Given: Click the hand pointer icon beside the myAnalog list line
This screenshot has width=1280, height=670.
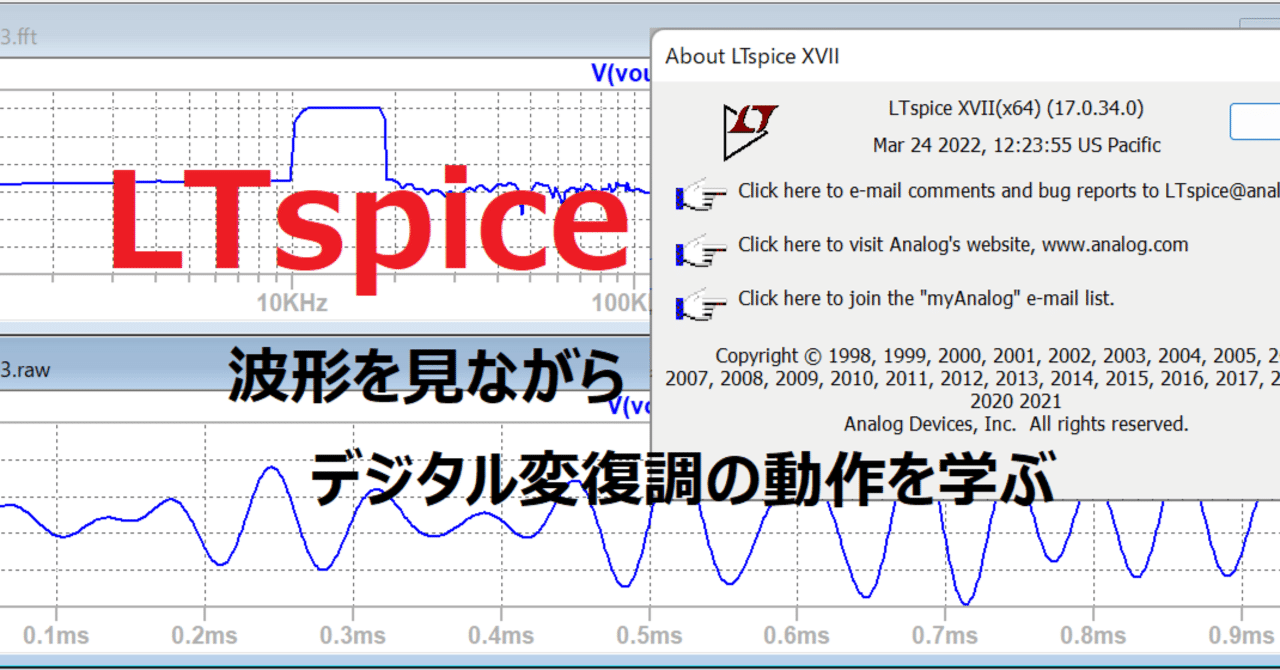Looking at the screenshot, I should tap(702, 305).
